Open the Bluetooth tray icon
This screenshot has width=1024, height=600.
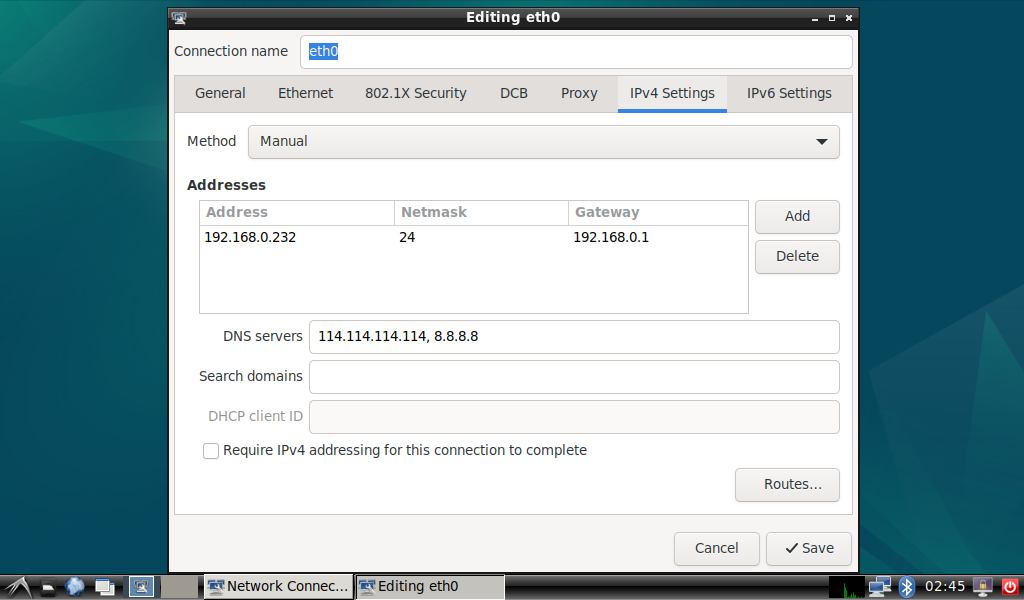(x=906, y=587)
